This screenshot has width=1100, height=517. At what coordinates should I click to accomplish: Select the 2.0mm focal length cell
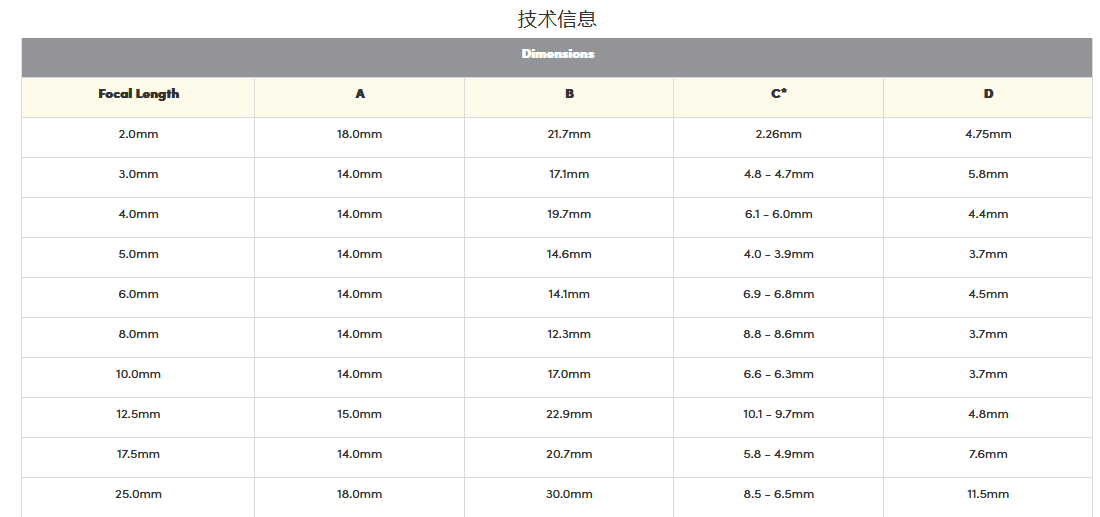click(138, 134)
